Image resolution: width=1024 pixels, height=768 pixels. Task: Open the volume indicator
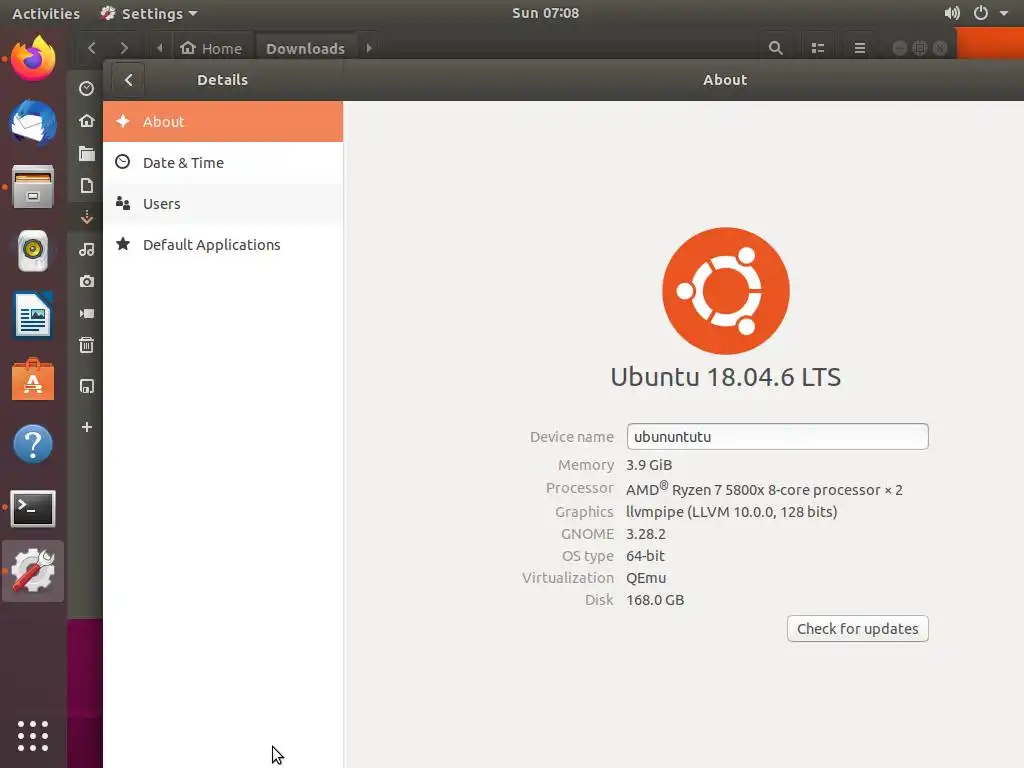[x=952, y=13]
